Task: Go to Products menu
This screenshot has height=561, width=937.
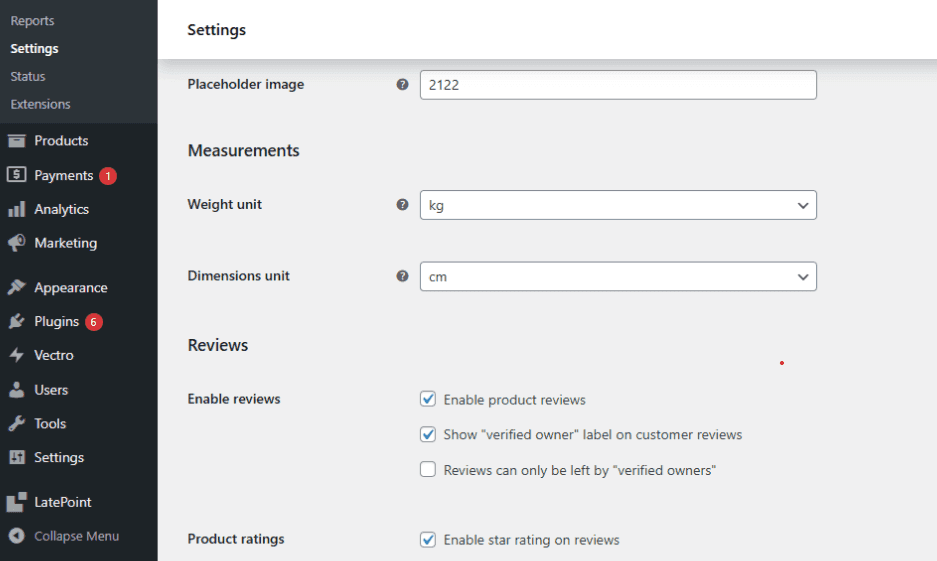Action: [x=61, y=140]
